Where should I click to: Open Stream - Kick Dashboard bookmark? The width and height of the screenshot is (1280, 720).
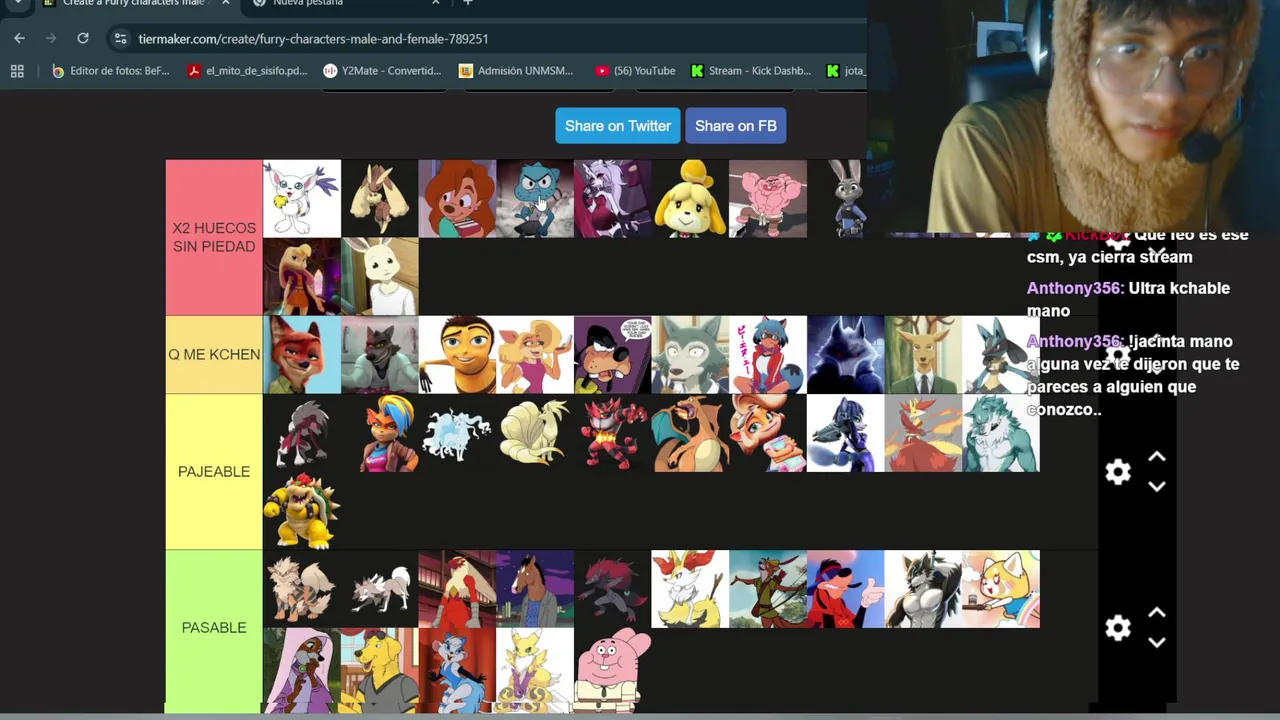(x=751, y=71)
